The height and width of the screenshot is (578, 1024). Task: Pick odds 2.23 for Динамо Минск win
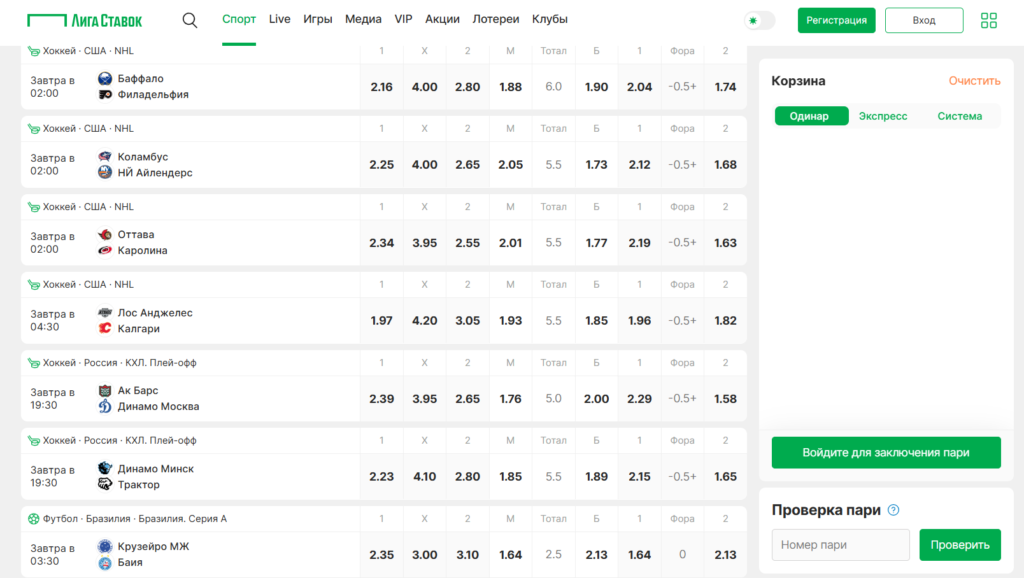(381, 477)
